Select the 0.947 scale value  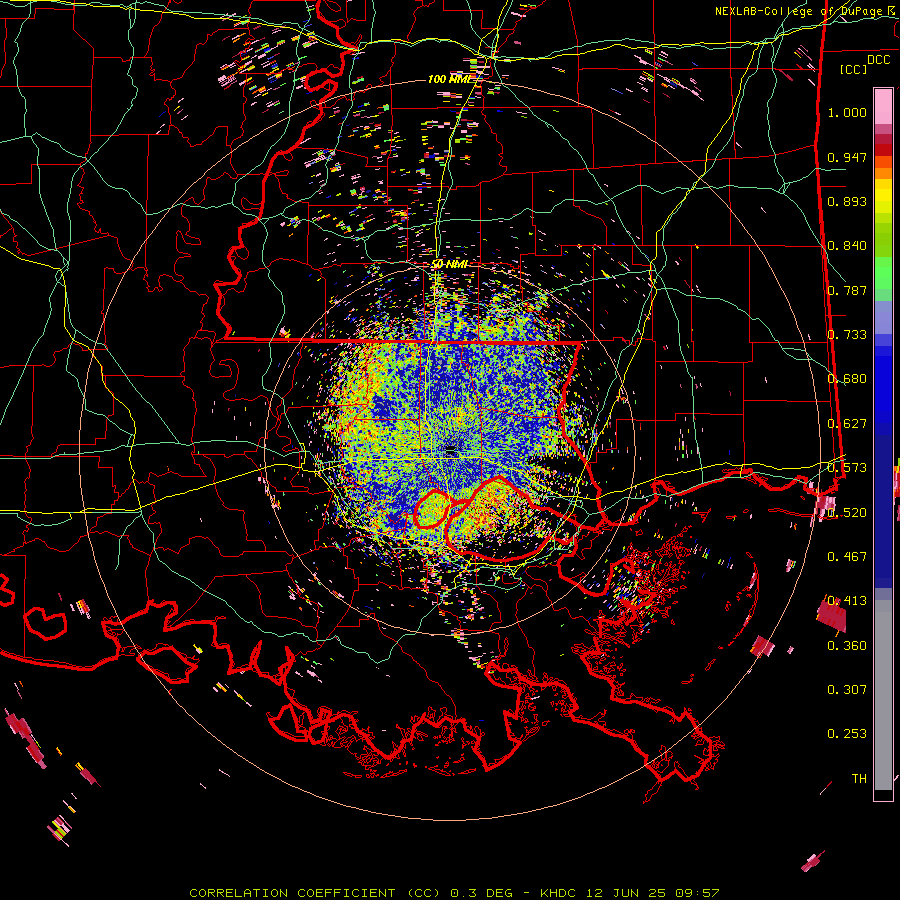click(847, 157)
